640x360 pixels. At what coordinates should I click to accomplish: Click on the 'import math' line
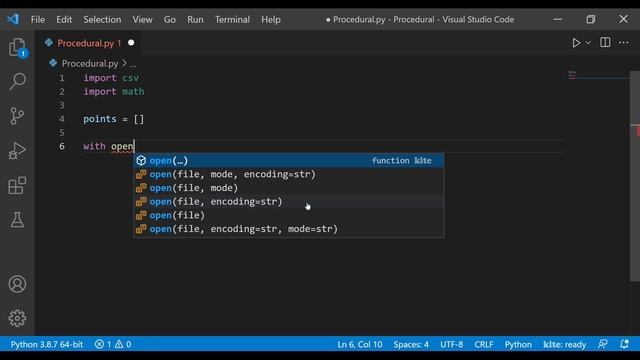(114, 92)
